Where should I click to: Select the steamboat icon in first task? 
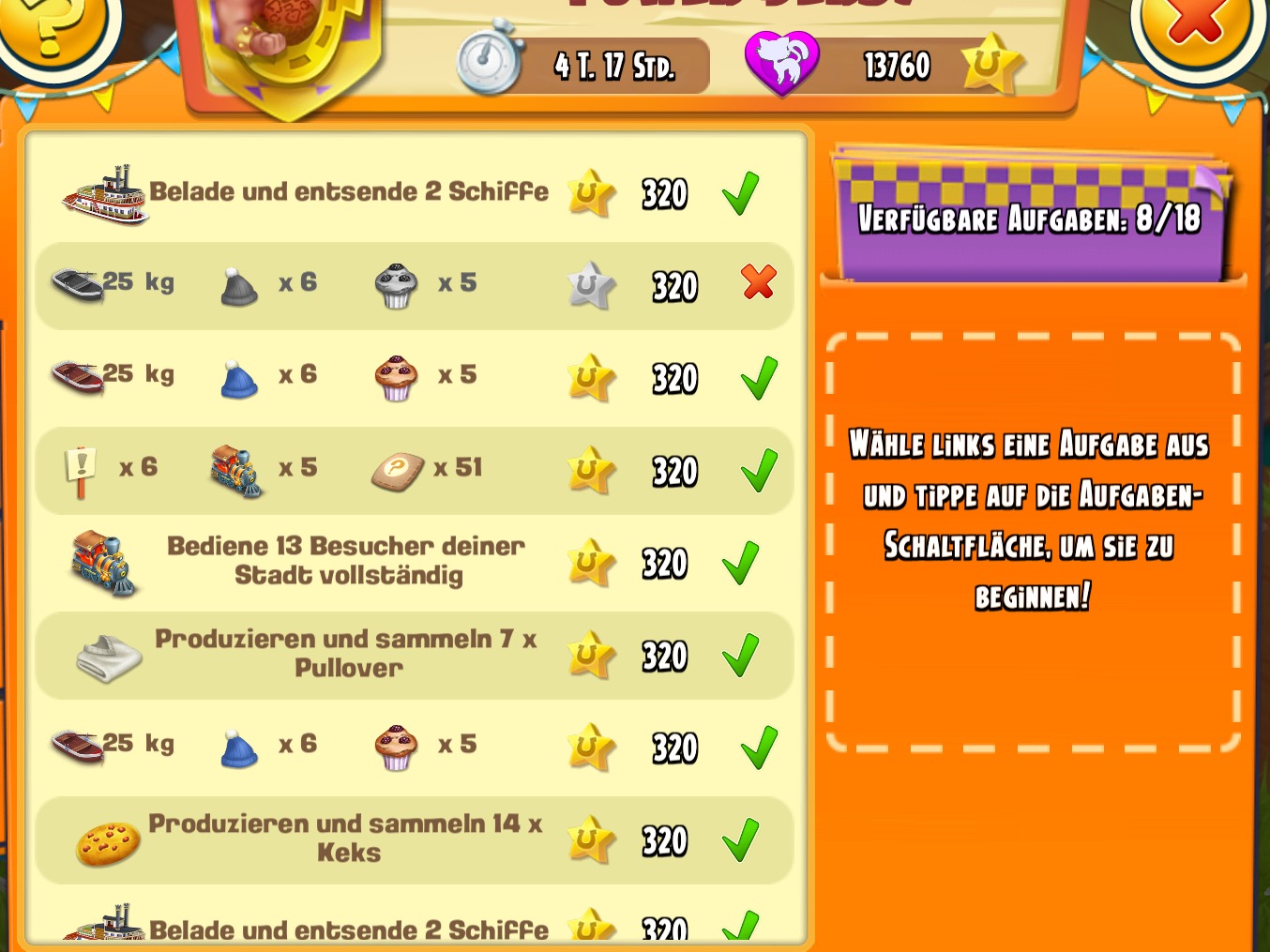coord(105,195)
